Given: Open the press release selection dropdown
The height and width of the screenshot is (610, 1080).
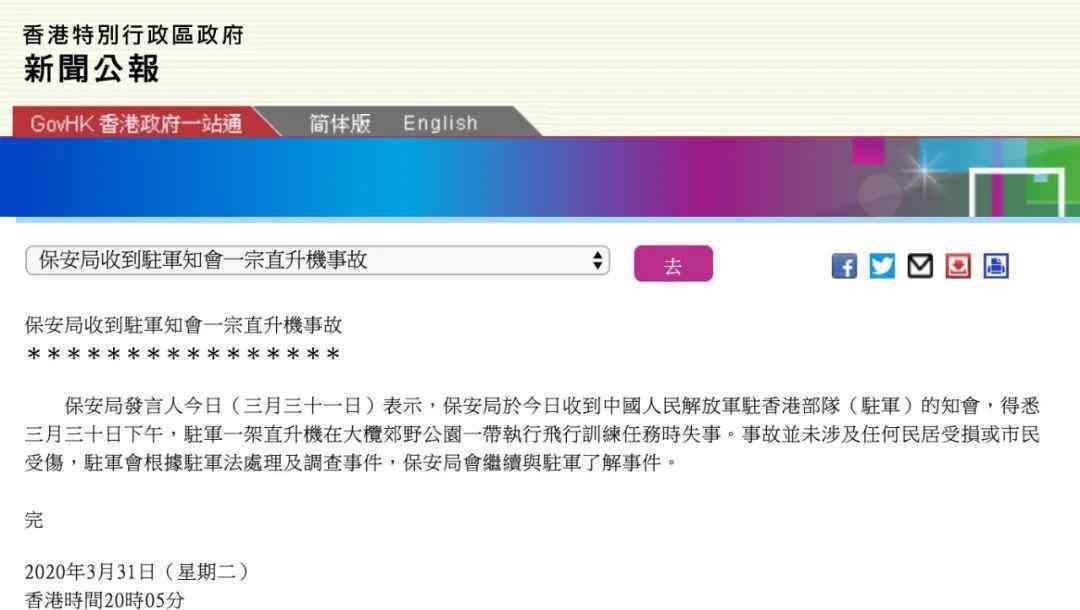Looking at the screenshot, I should (x=318, y=260).
